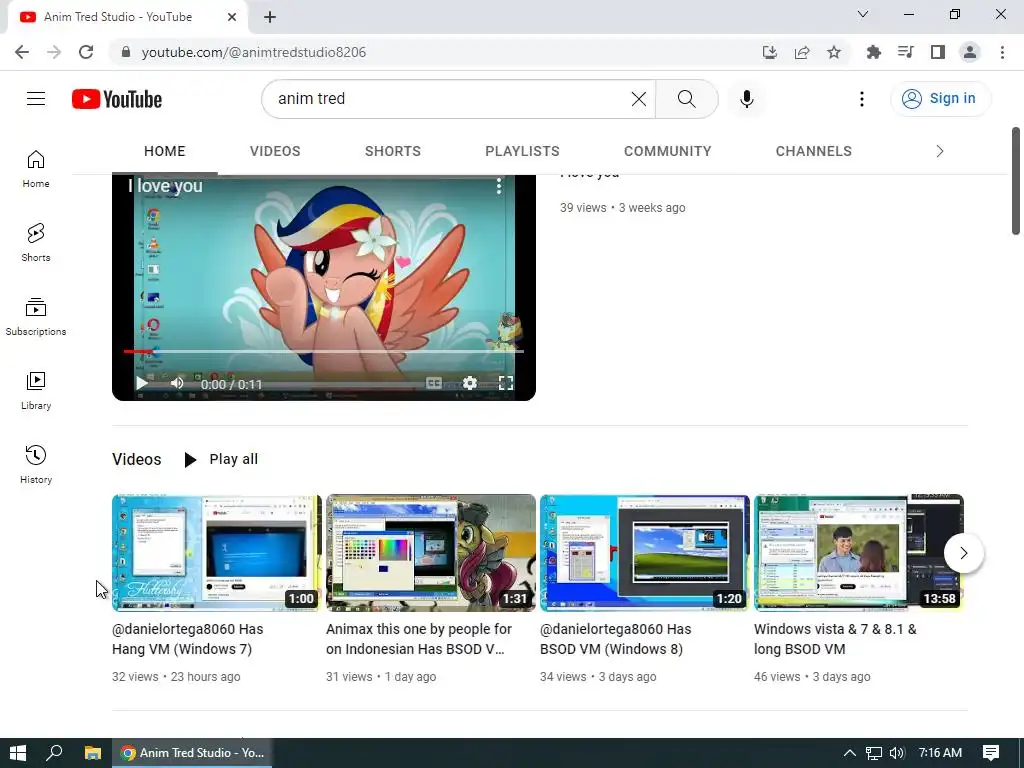Screen dimensions: 1024x768
Task: Open '@danielortega8060 Has Hang VM (Windows 7)' title
Action: tap(188, 639)
